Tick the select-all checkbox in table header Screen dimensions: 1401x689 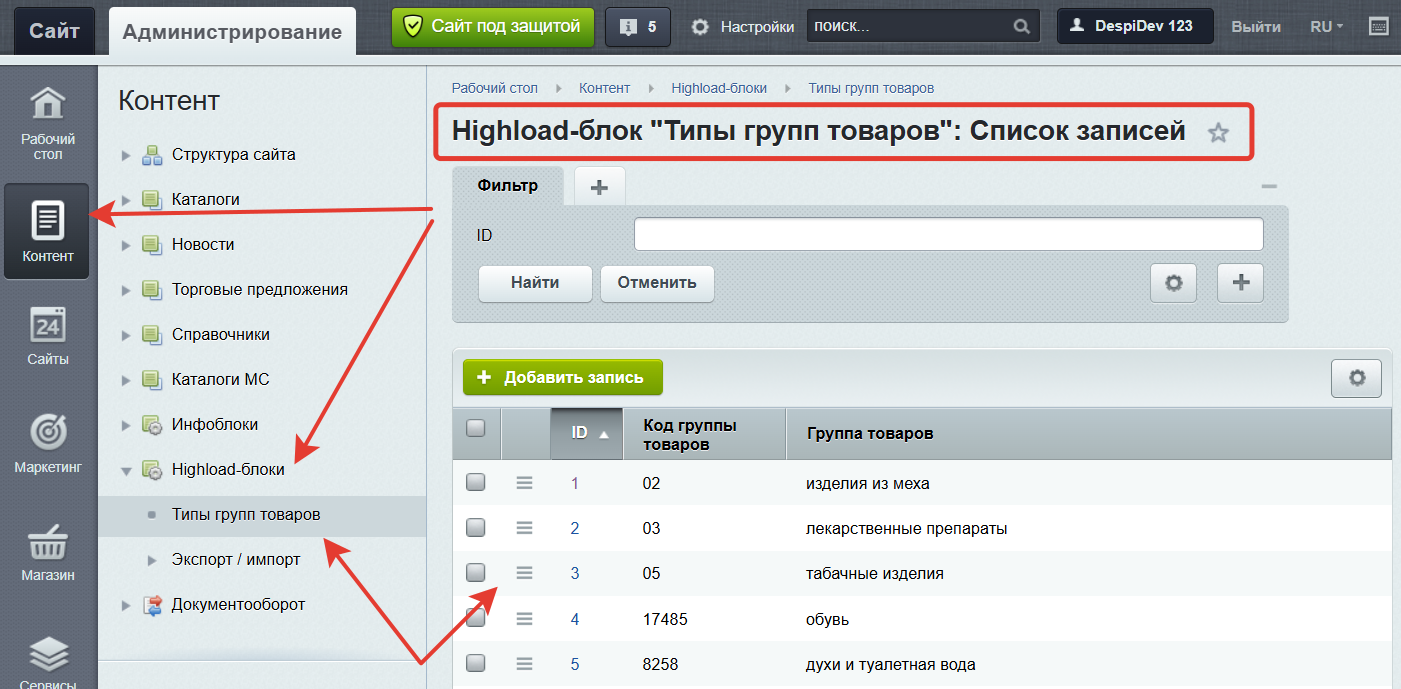point(476,428)
